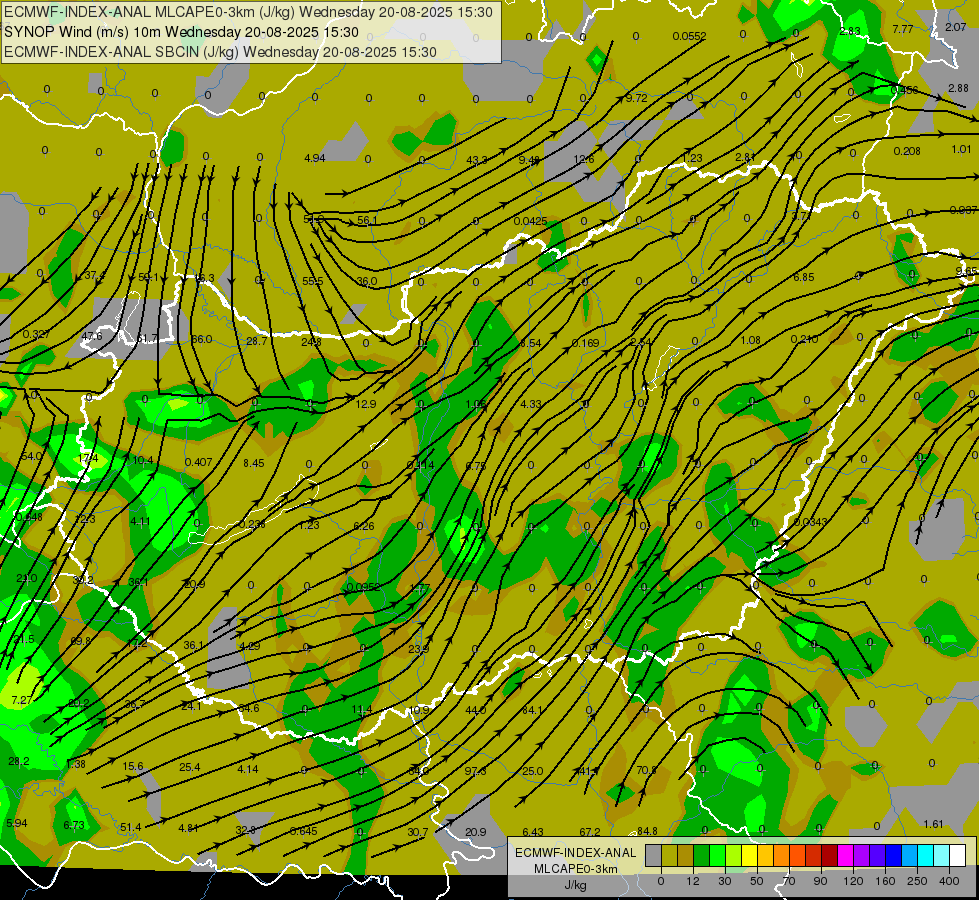979x900 pixels.
Task: Click the map value '0.208'
Action: click(x=907, y=151)
